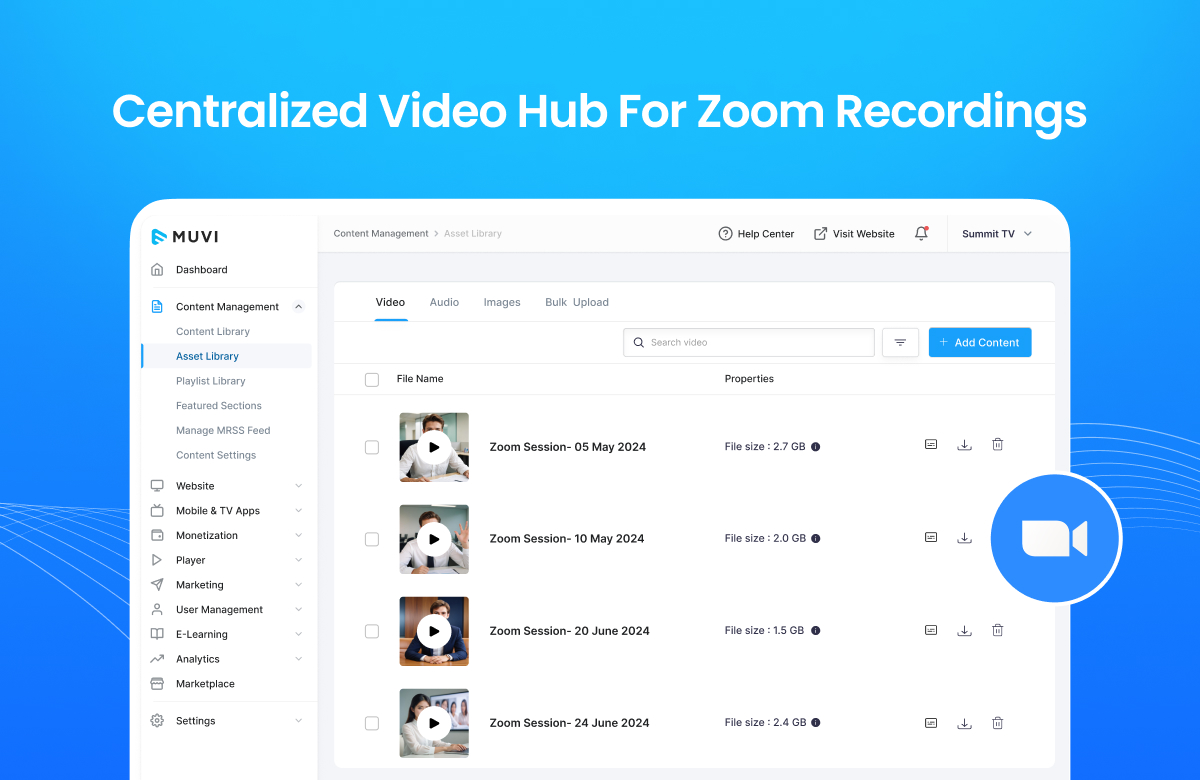The image size is (1200, 780).
Task: Click the Help Center question mark icon
Action: point(726,234)
